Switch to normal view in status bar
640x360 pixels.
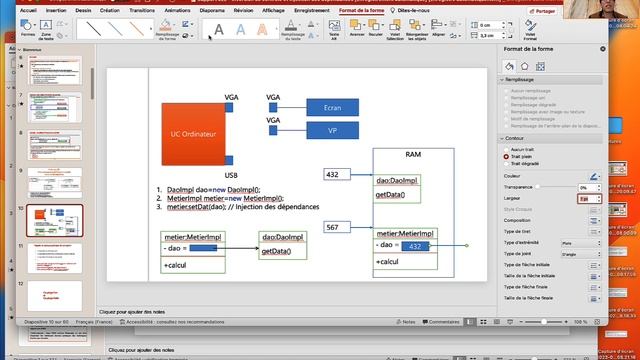(470, 322)
